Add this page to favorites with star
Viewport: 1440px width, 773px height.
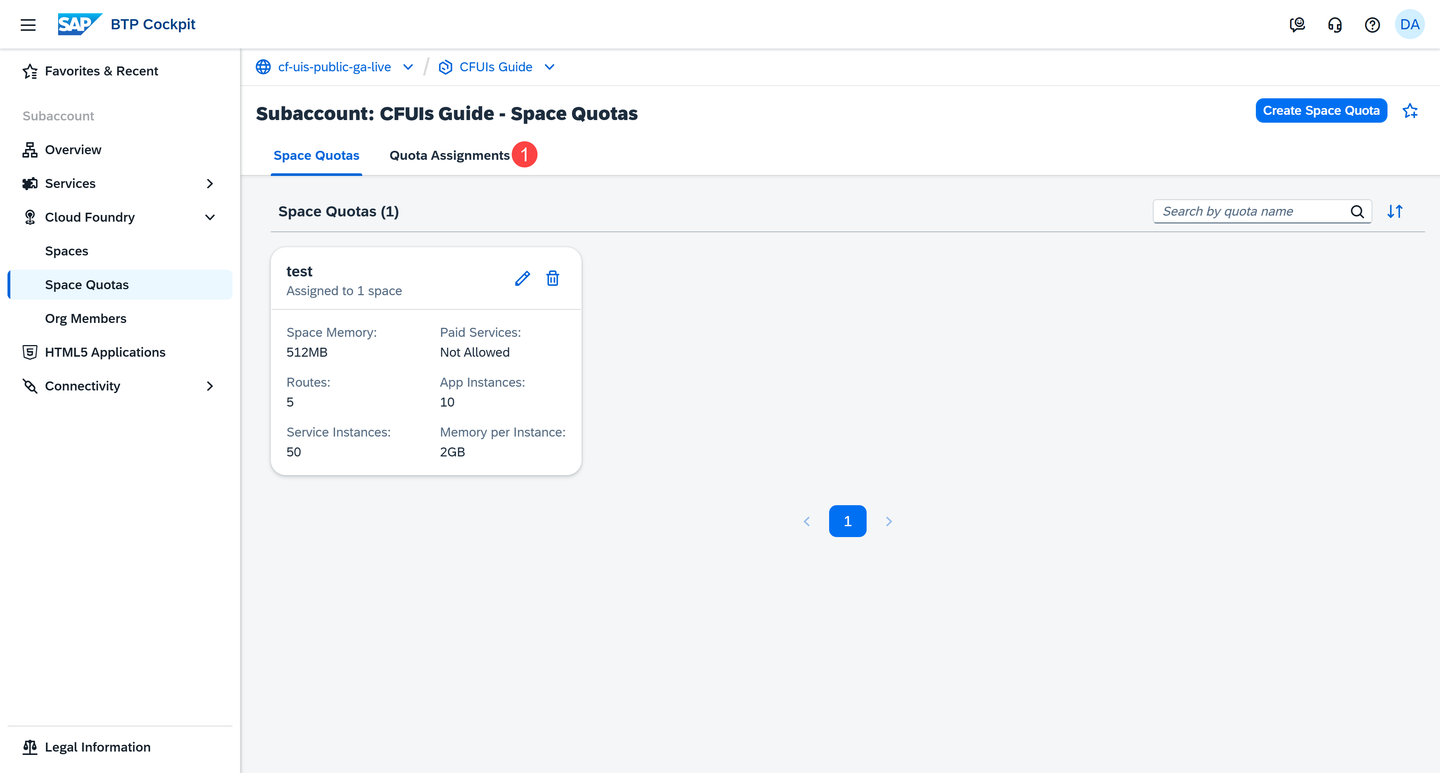pyautogui.click(x=1410, y=111)
